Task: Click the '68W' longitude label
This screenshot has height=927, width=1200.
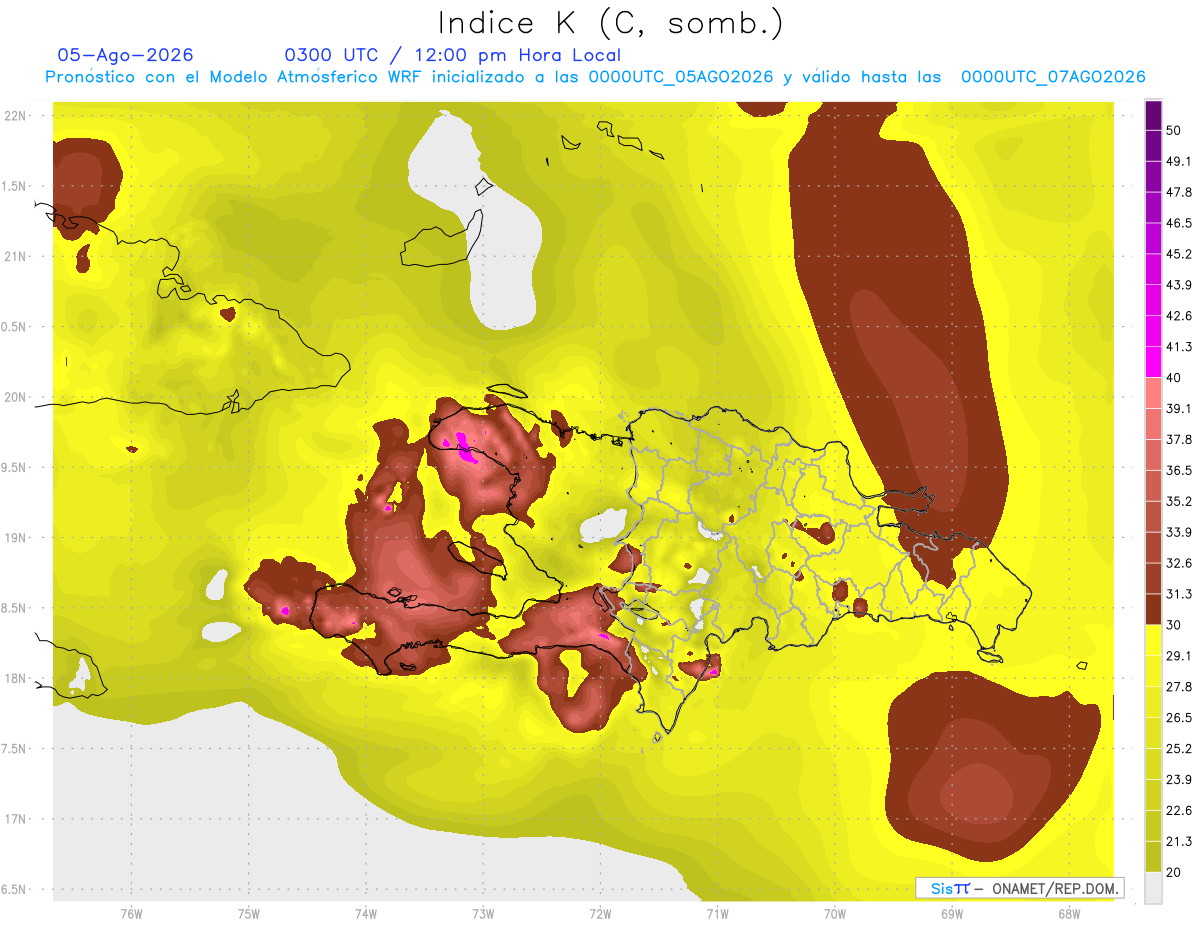Action: click(x=1068, y=914)
